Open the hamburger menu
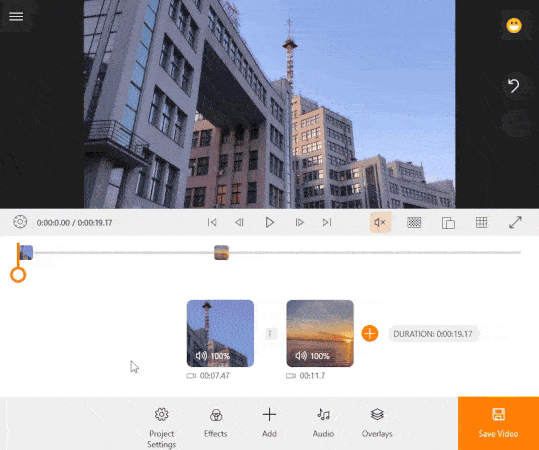This screenshot has width=539, height=450. pos(16,16)
